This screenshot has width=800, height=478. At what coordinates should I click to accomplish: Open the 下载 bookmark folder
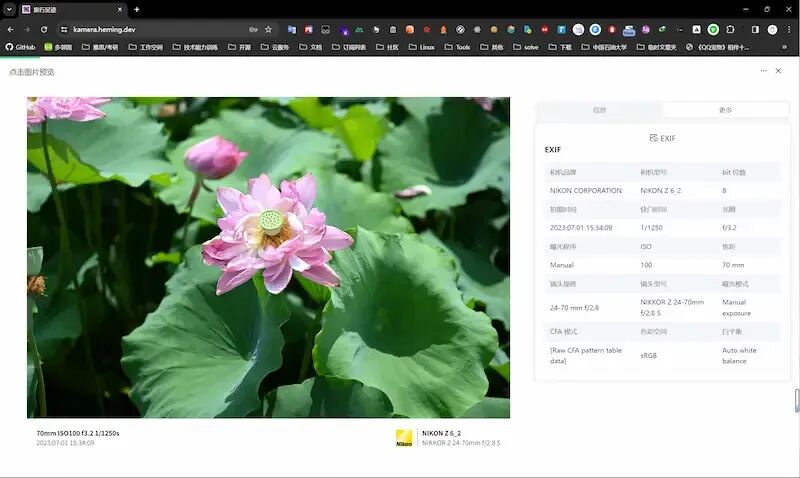coord(560,47)
